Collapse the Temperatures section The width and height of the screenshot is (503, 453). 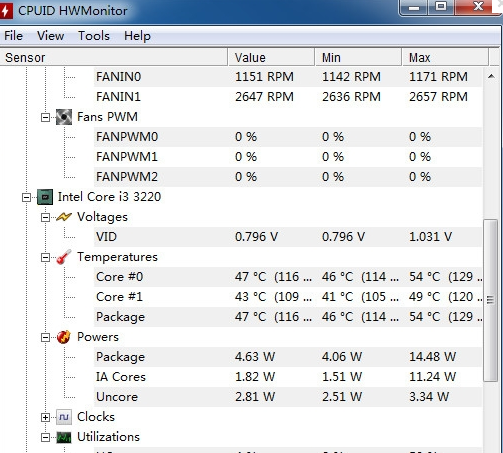[45, 257]
